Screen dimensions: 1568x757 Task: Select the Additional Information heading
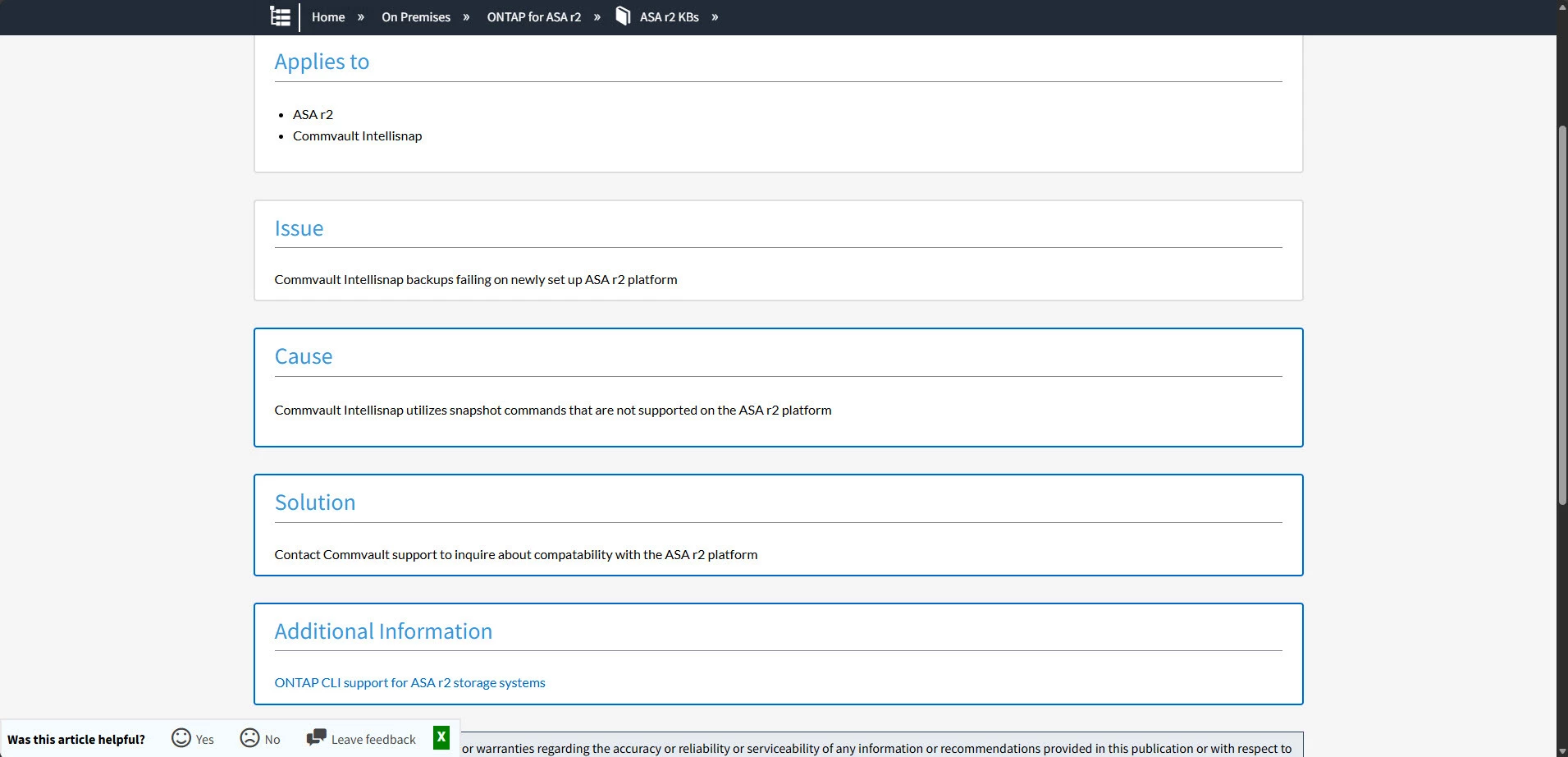tap(383, 631)
